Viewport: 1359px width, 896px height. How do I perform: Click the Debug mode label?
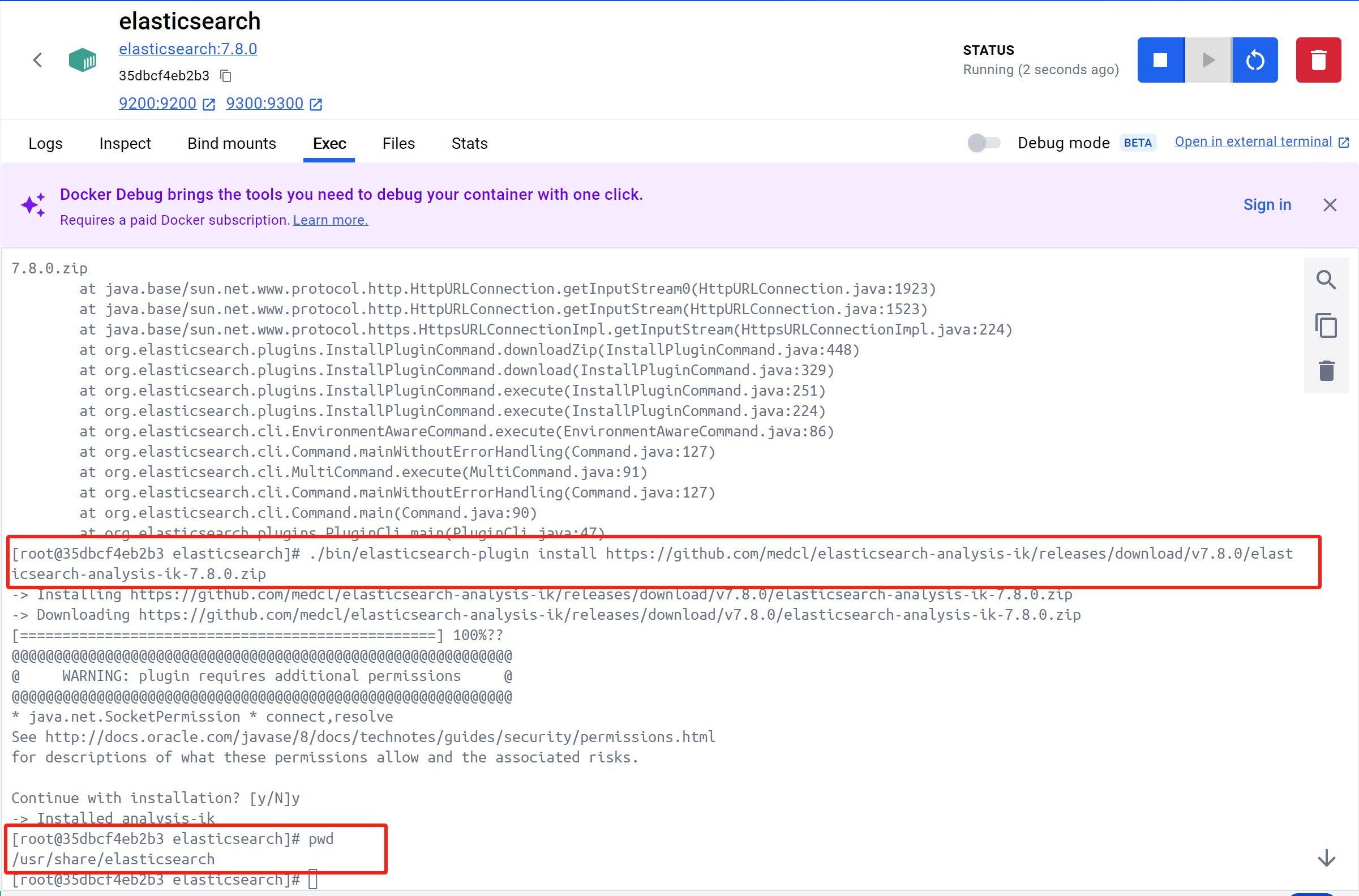point(1063,143)
